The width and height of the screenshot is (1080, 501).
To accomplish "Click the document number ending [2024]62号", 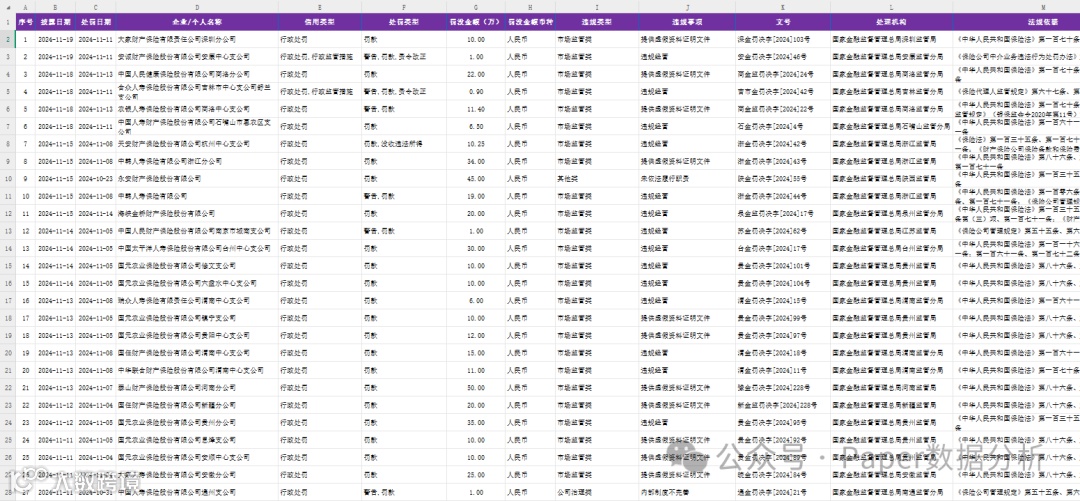I will 782,231.
